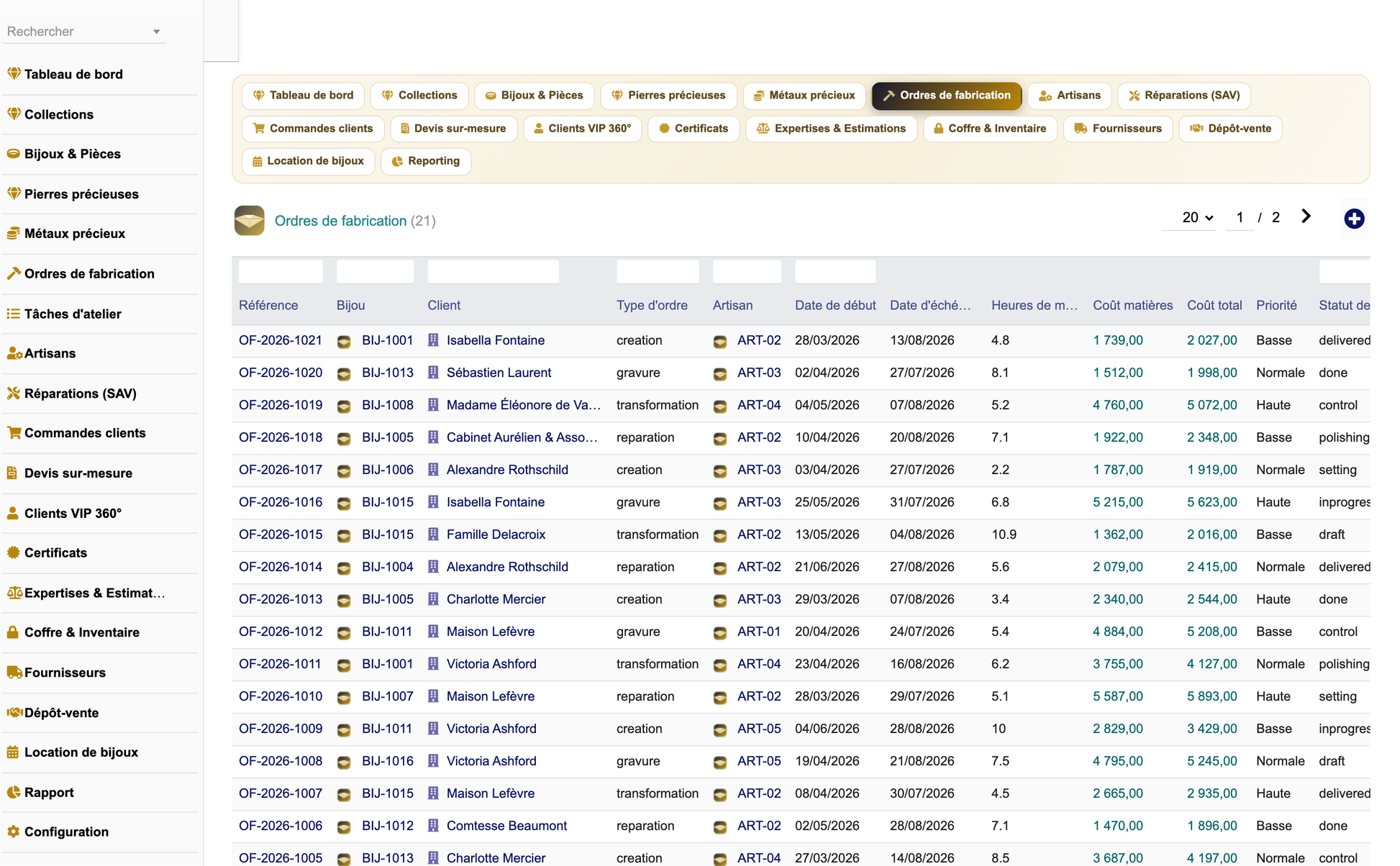Image resolution: width=1400 pixels, height=866 pixels.
Task: Select coût total 5 623,00
Action: pyautogui.click(x=1212, y=502)
